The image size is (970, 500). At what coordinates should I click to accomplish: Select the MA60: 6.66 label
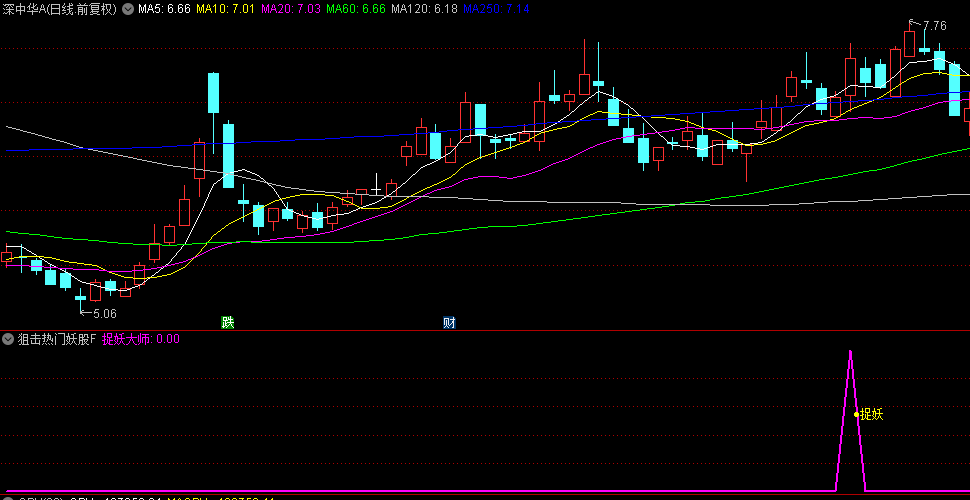[356, 9]
